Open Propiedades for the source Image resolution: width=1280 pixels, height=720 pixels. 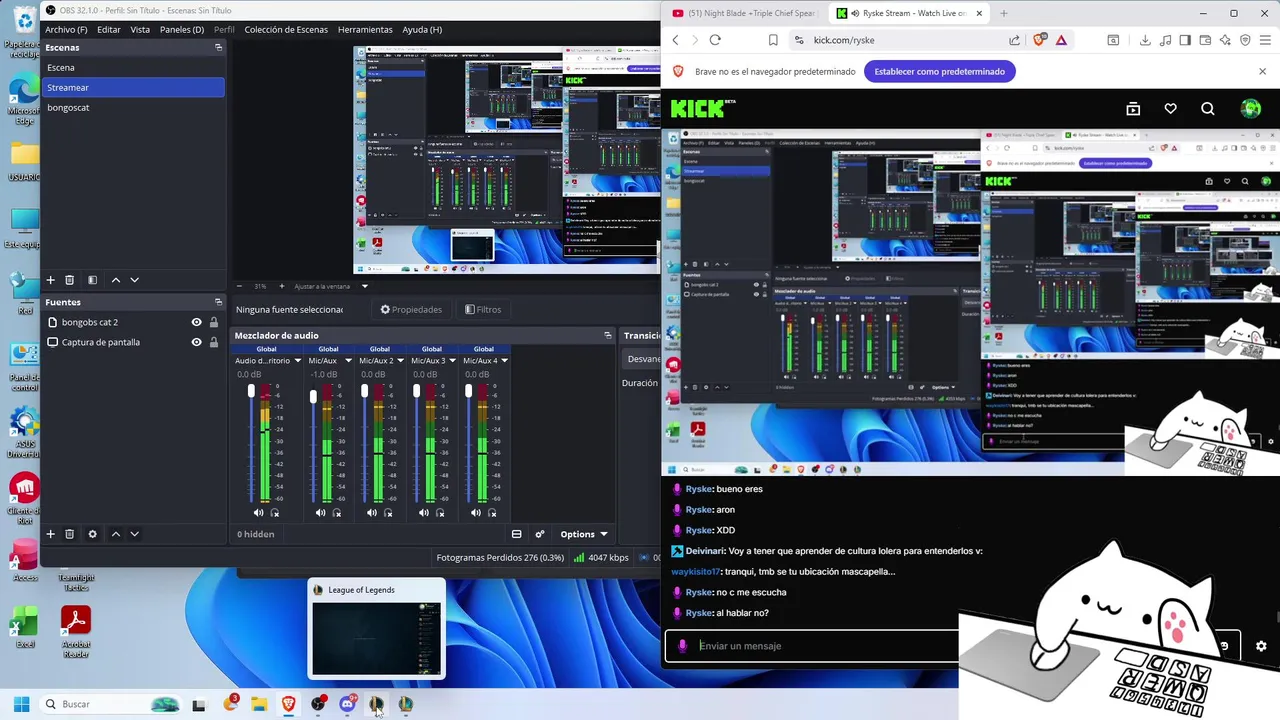[411, 310]
